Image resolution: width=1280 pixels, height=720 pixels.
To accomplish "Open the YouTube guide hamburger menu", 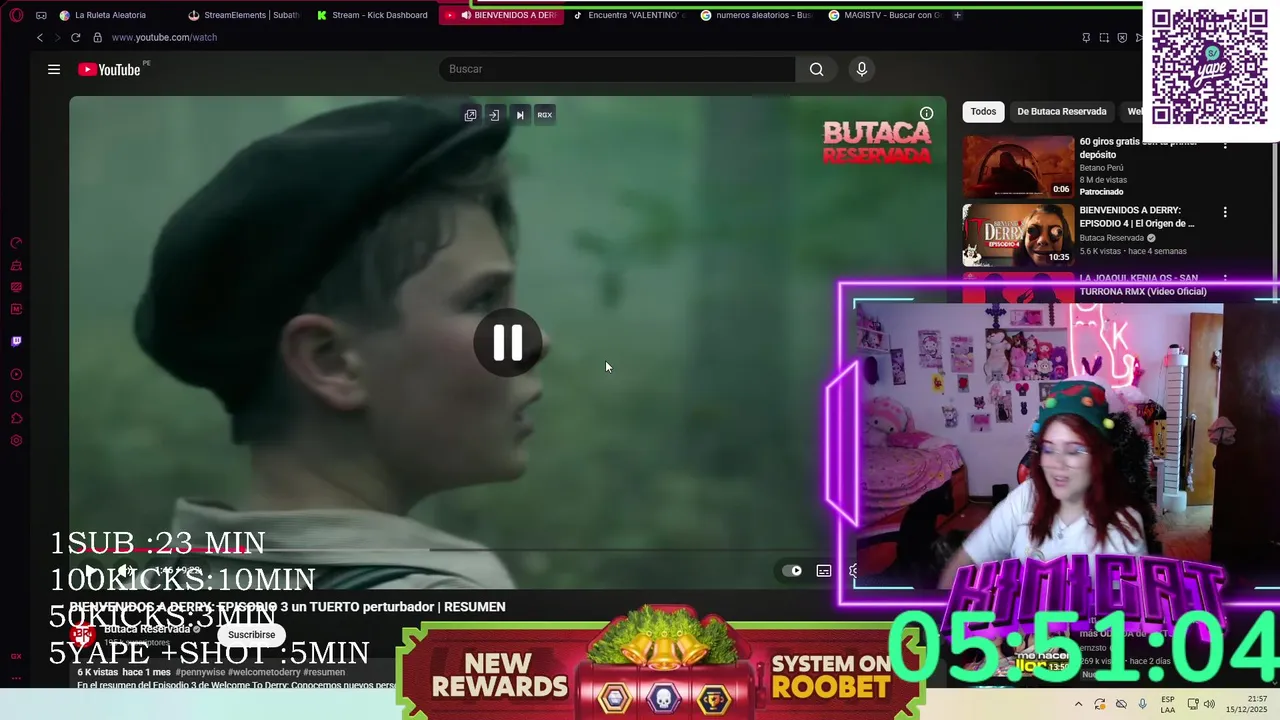I will click(x=54, y=69).
